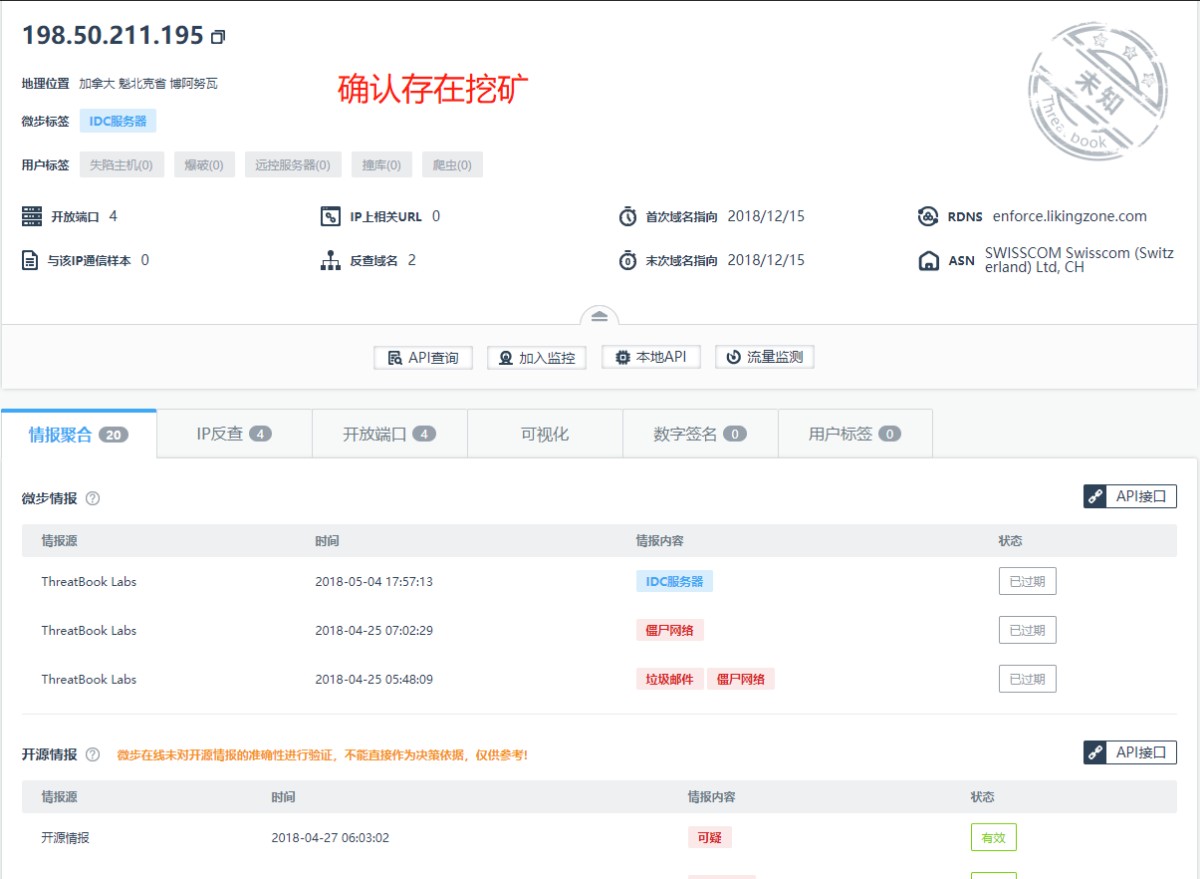1200x879 pixels.
Task: Click the open port count 4
Action: tap(113, 216)
